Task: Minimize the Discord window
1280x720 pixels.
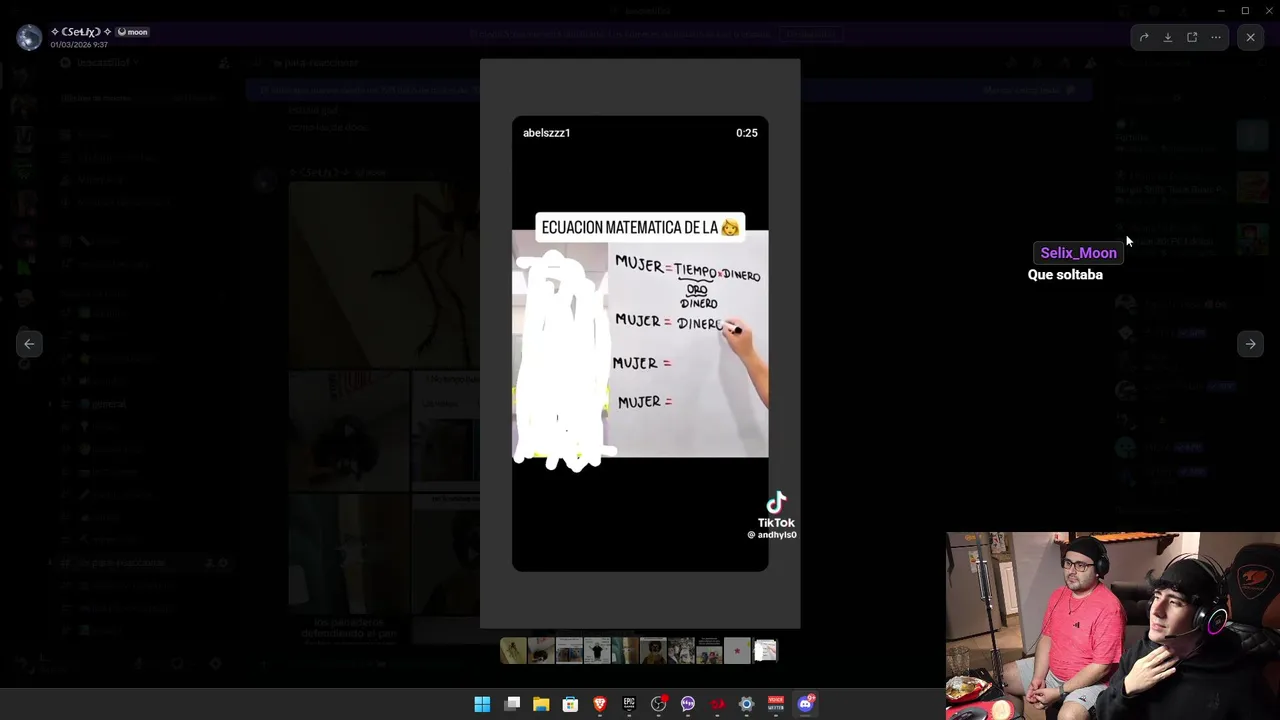Action: pos(1221,10)
